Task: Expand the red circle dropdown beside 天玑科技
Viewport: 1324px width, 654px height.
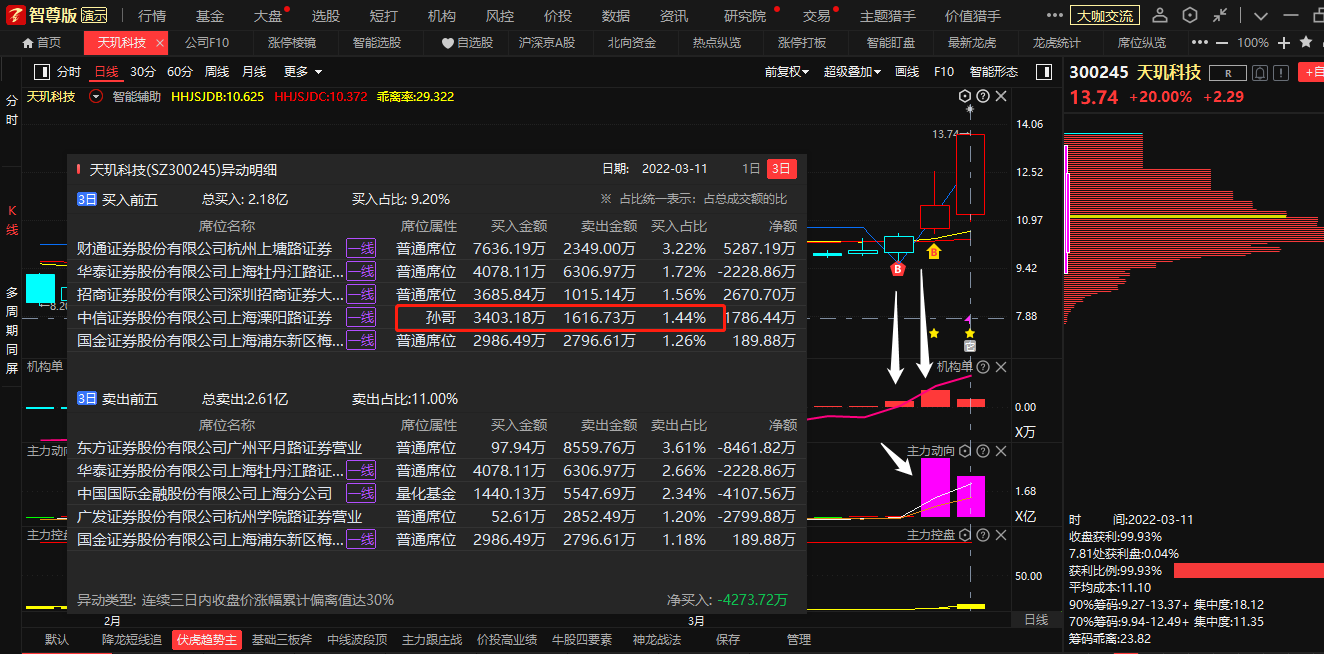Action: [96, 97]
